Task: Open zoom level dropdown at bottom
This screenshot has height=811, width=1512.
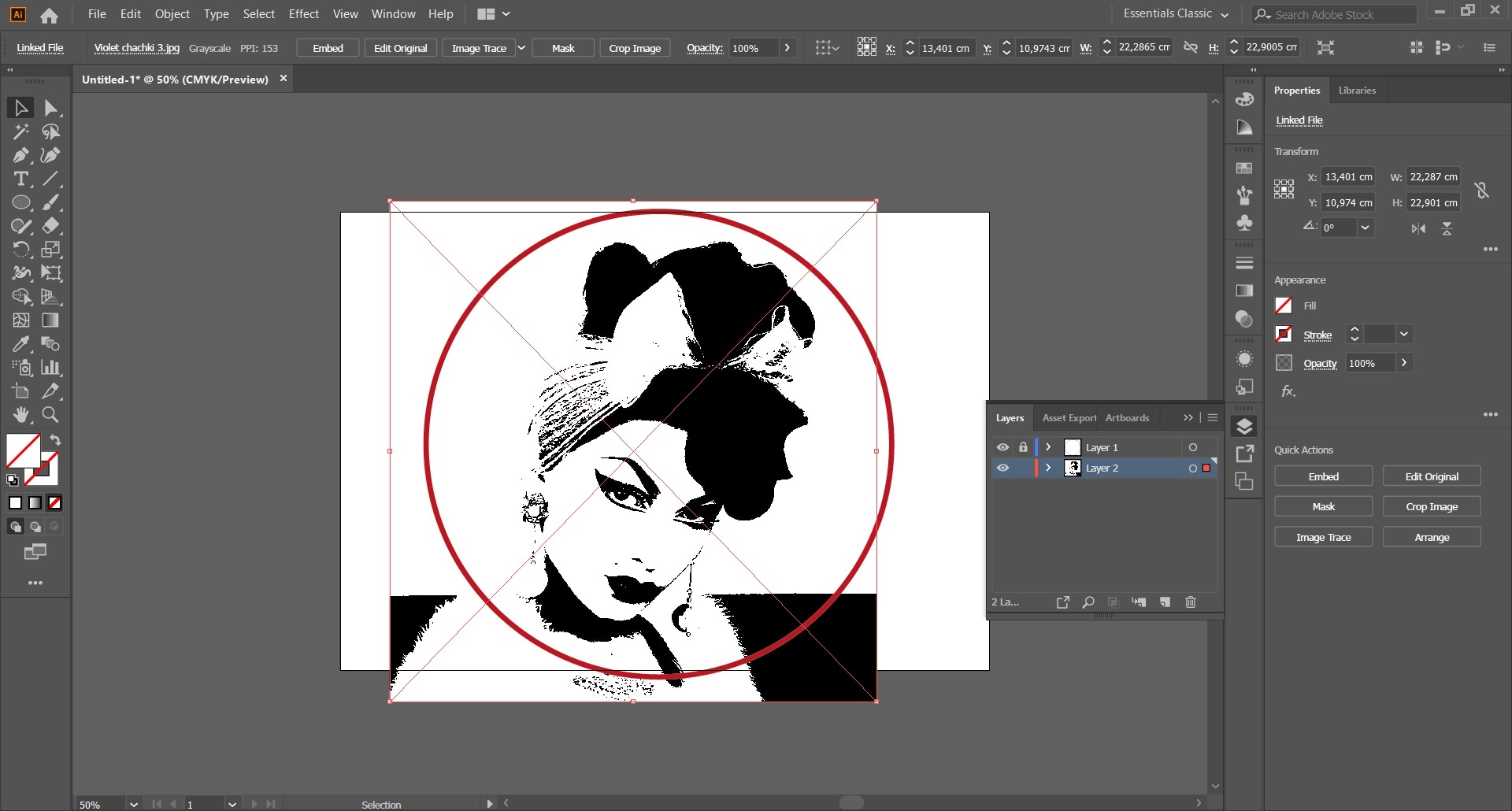Action: tap(134, 804)
